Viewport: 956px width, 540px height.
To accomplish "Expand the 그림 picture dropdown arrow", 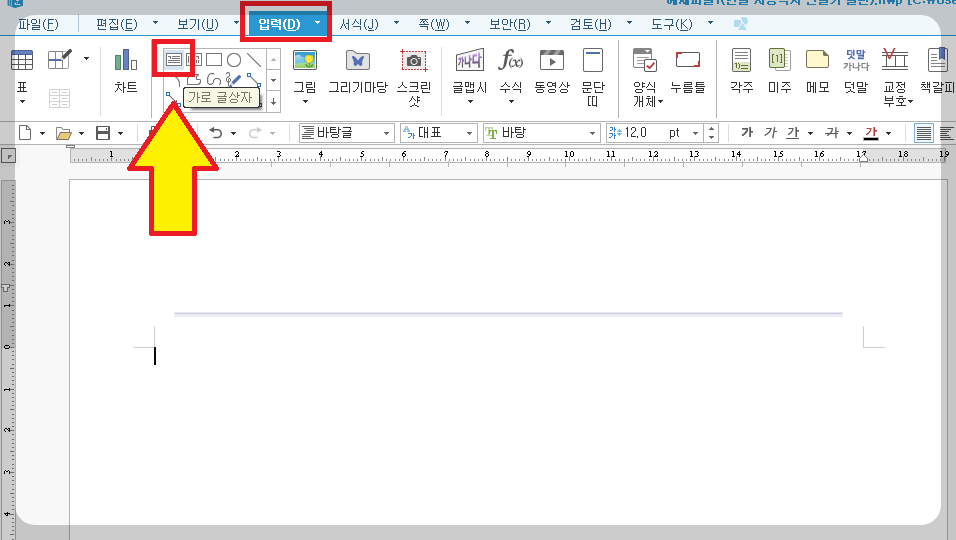I will (305, 102).
